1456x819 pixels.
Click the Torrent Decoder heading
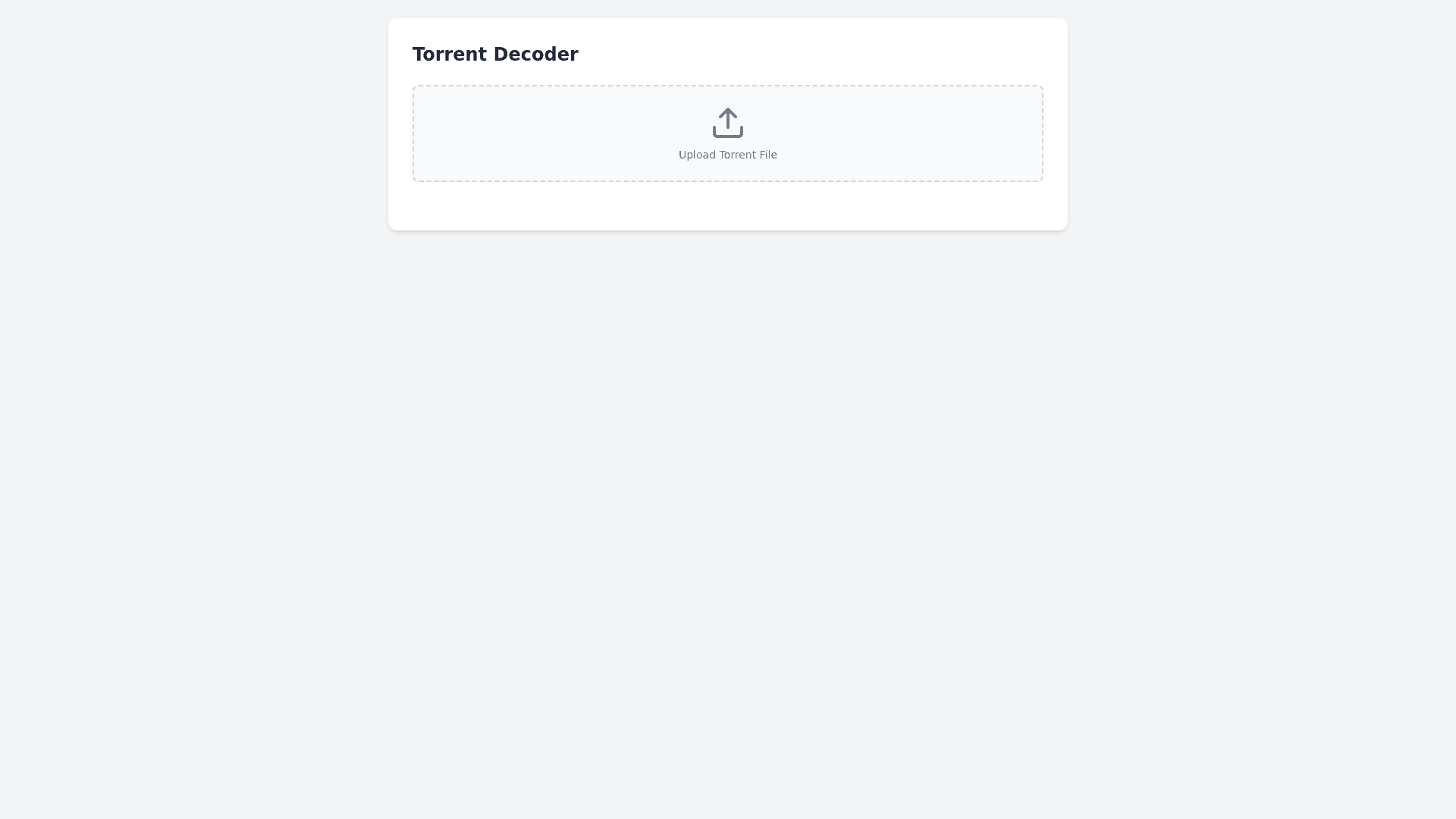(495, 55)
